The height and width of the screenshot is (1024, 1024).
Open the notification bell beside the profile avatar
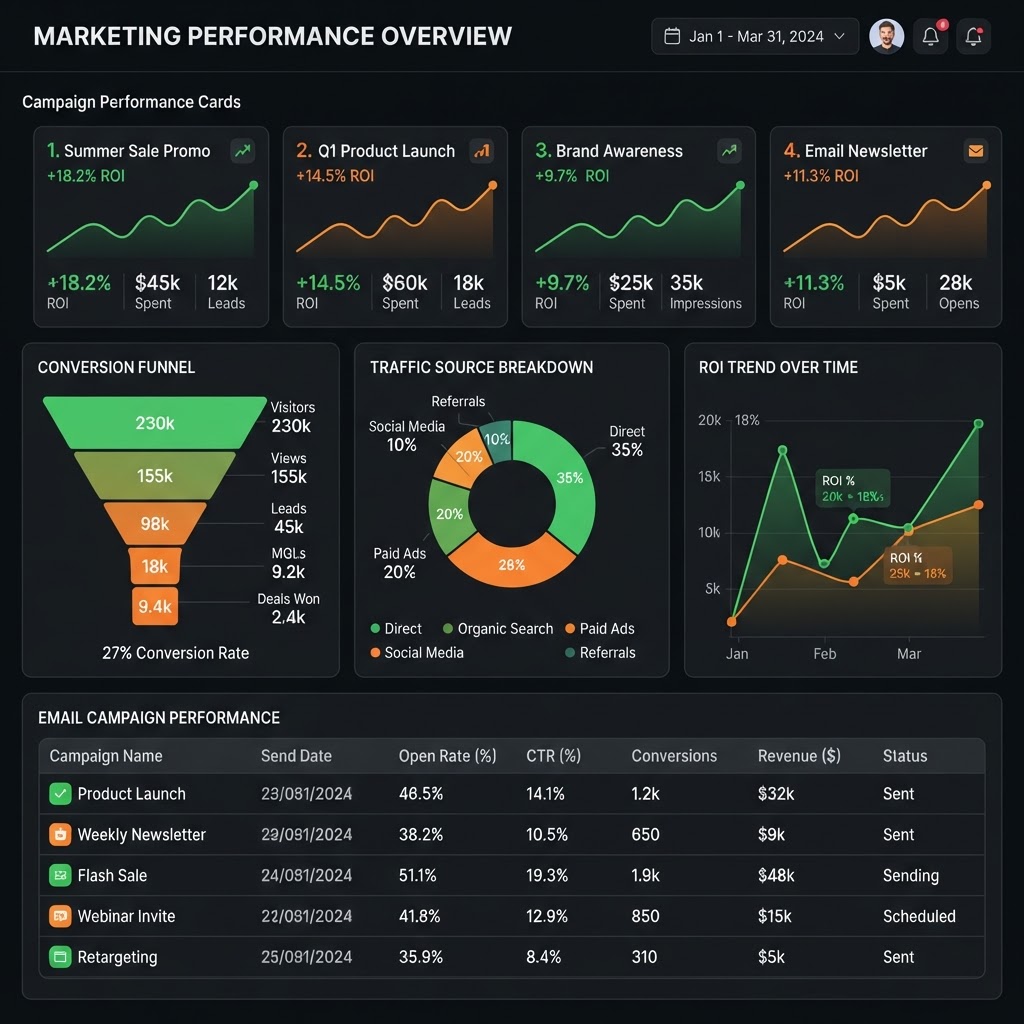[931, 36]
